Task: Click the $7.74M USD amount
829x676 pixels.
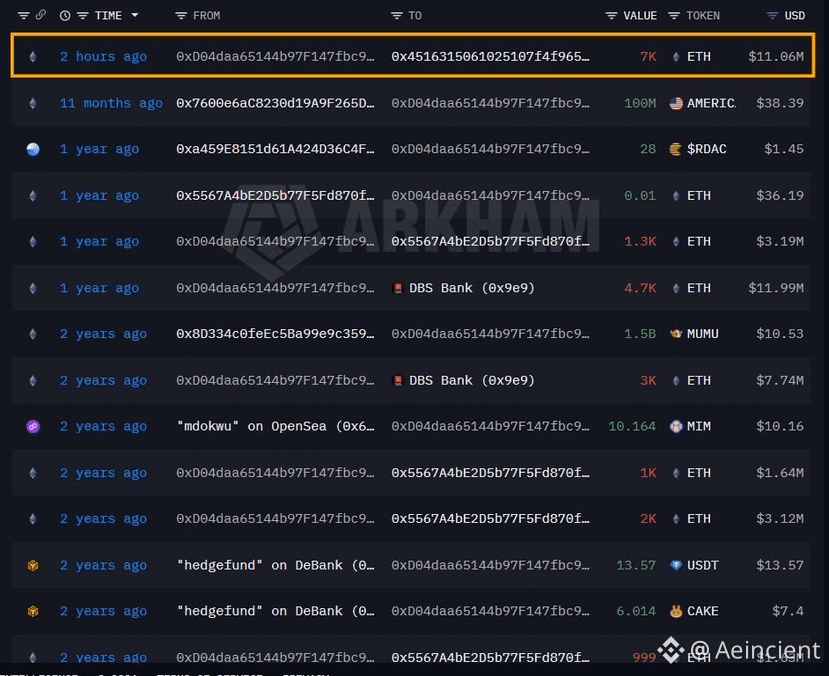Action: tap(780, 381)
